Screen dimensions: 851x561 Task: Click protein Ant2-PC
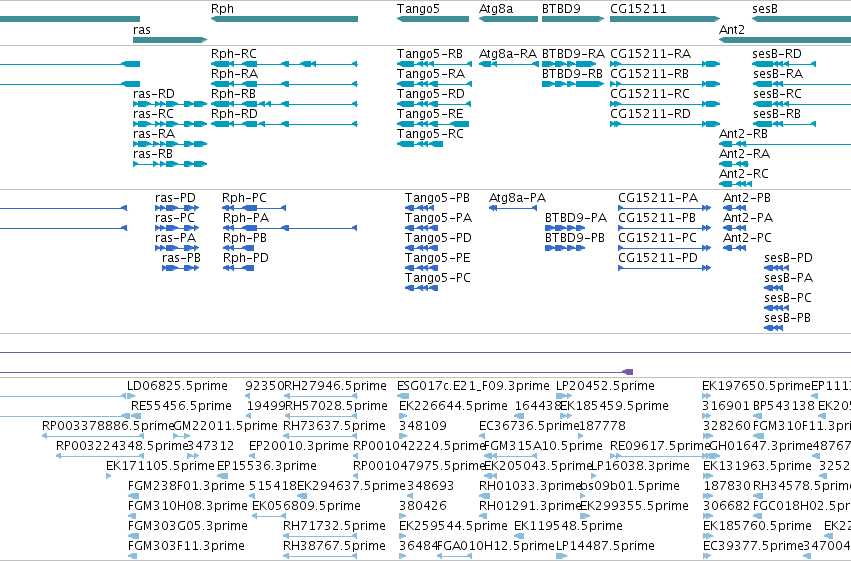click(735, 248)
